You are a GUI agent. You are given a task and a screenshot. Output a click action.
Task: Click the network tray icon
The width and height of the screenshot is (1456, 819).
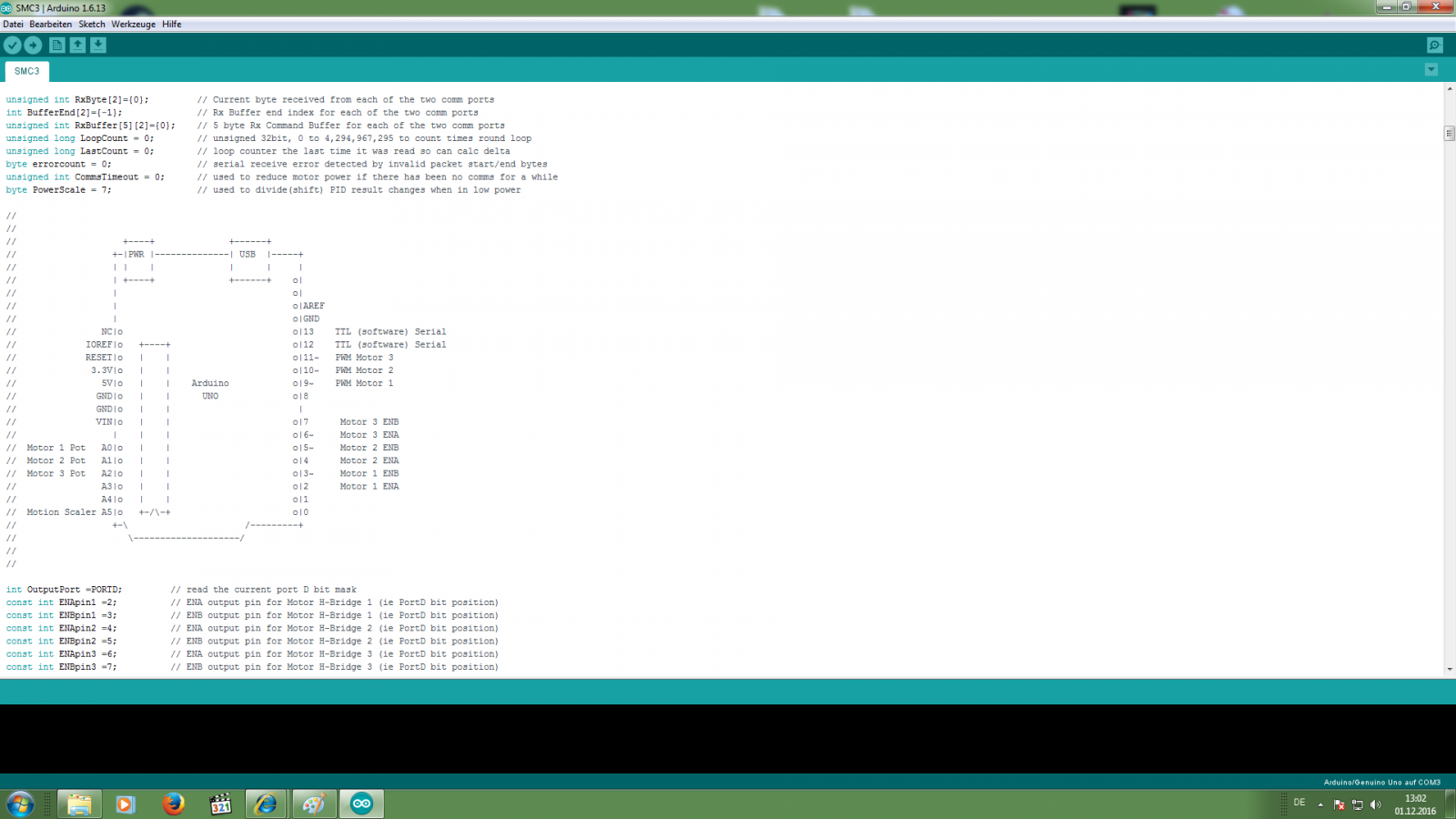click(x=1357, y=804)
